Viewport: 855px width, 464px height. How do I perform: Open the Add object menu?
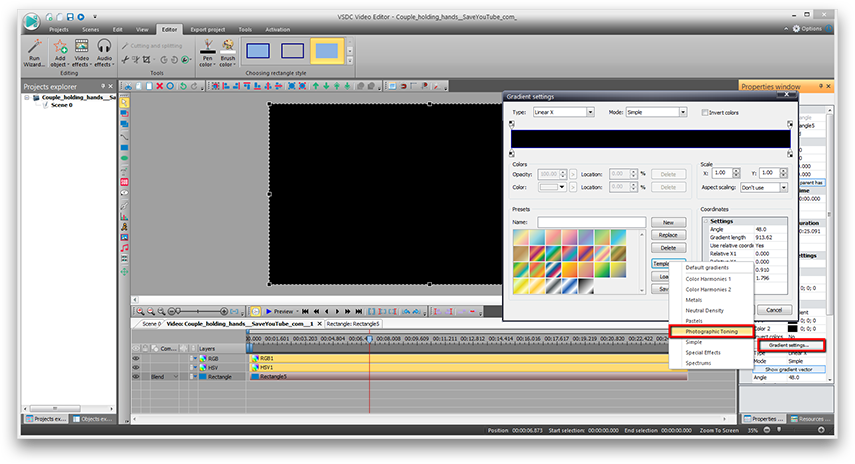[59, 53]
